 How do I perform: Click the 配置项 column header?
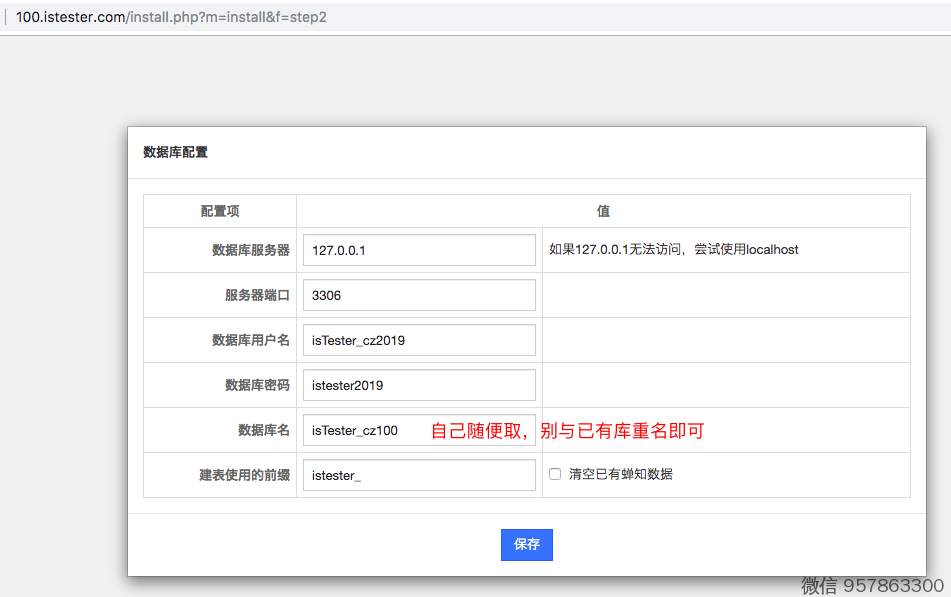click(220, 211)
